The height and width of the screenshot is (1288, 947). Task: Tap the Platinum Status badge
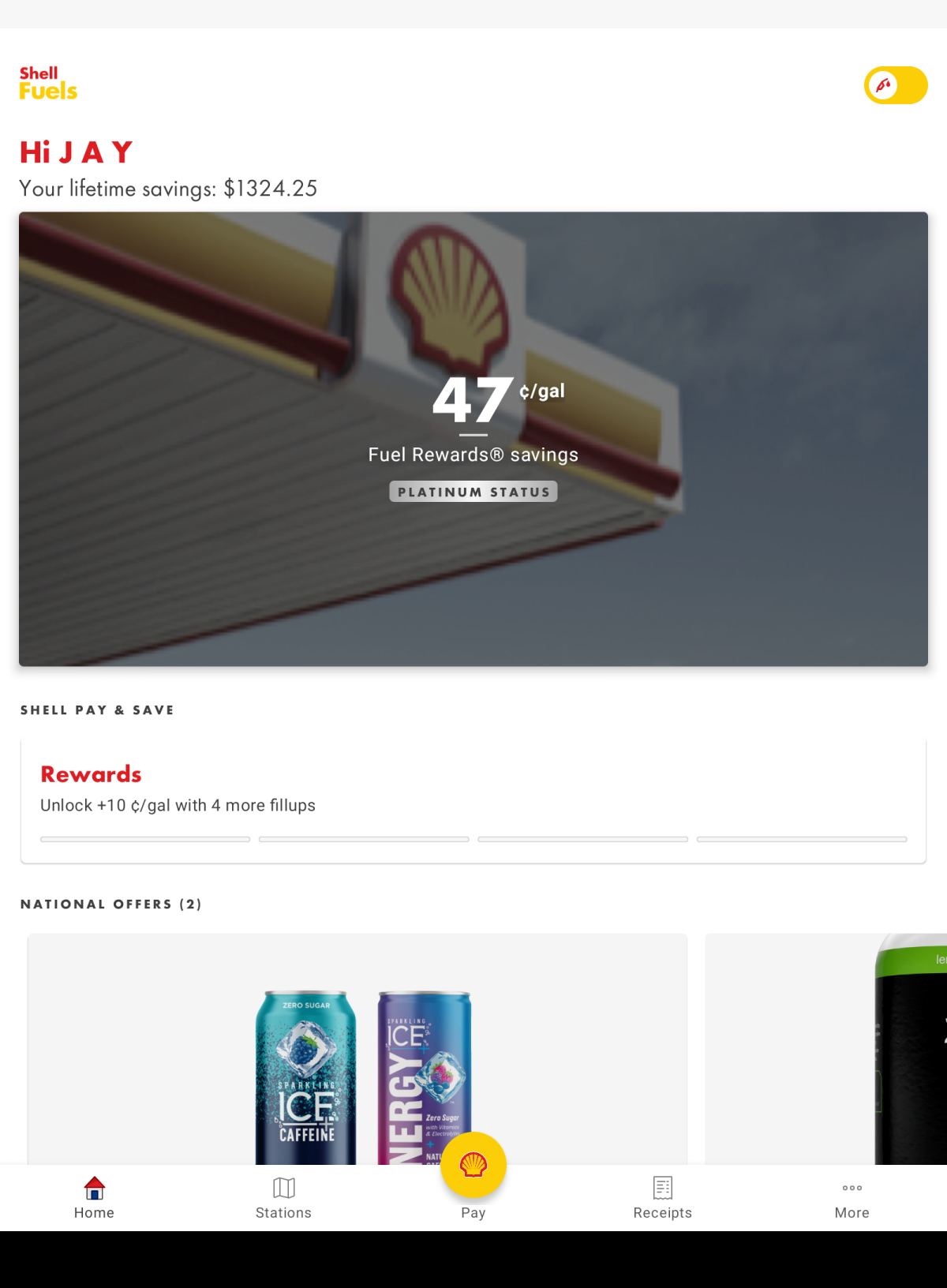(473, 492)
